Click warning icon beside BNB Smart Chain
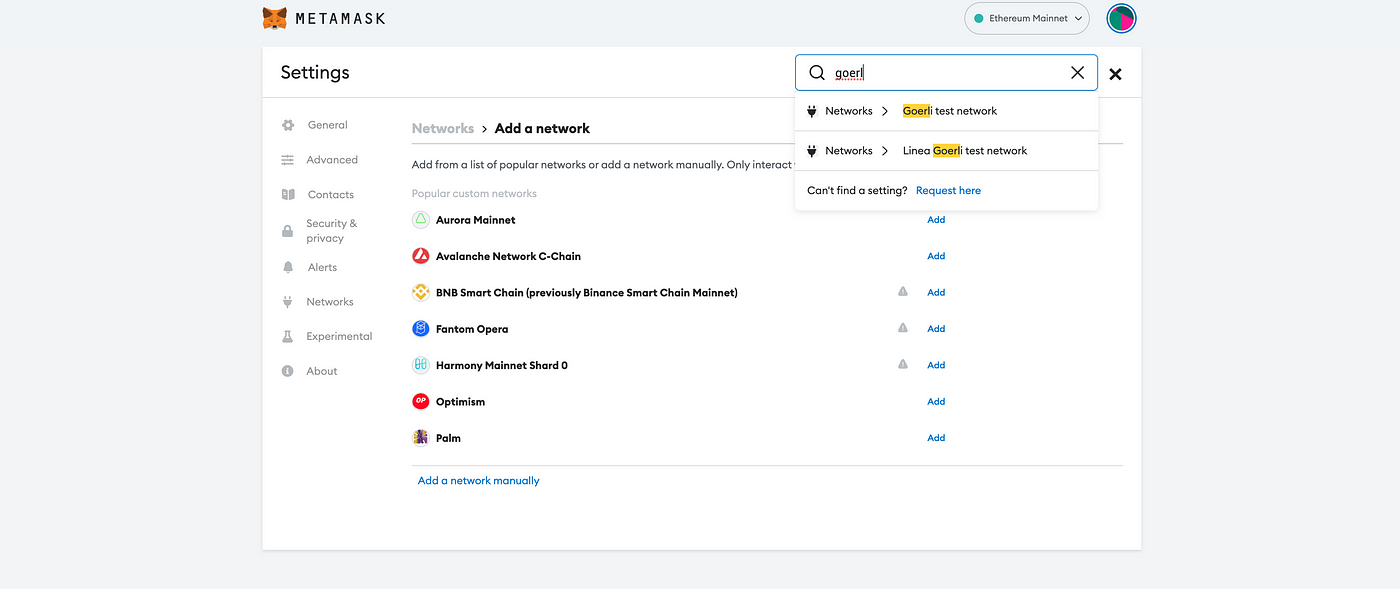The image size is (1400, 589). (903, 292)
